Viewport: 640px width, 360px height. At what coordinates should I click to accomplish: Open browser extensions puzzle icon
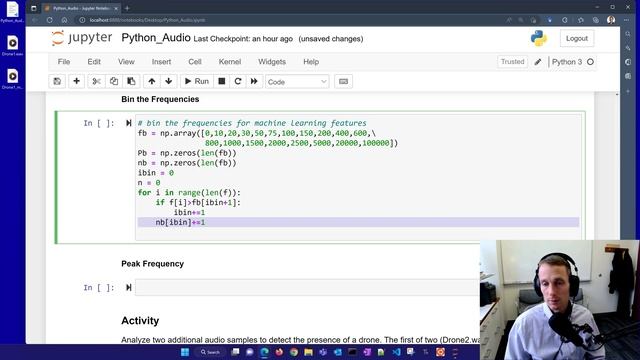pos(565,20)
